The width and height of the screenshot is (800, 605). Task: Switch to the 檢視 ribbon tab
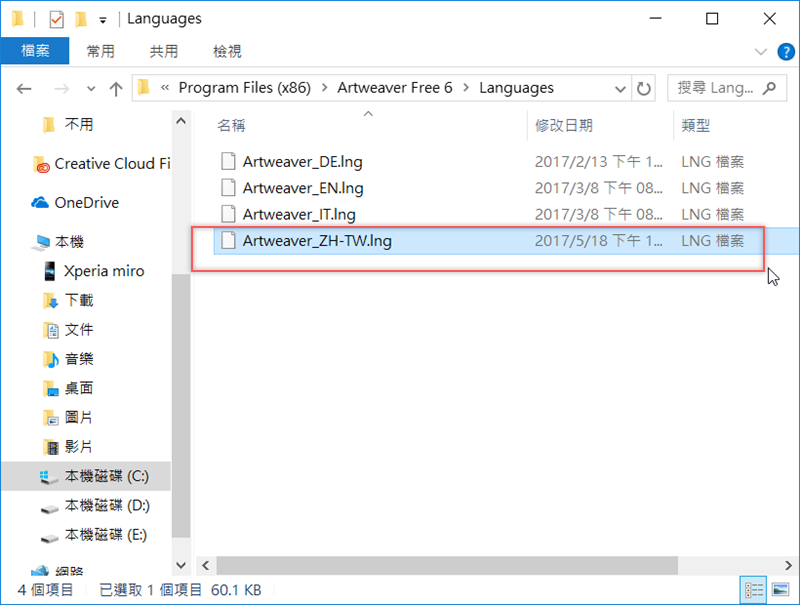click(x=227, y=51)
